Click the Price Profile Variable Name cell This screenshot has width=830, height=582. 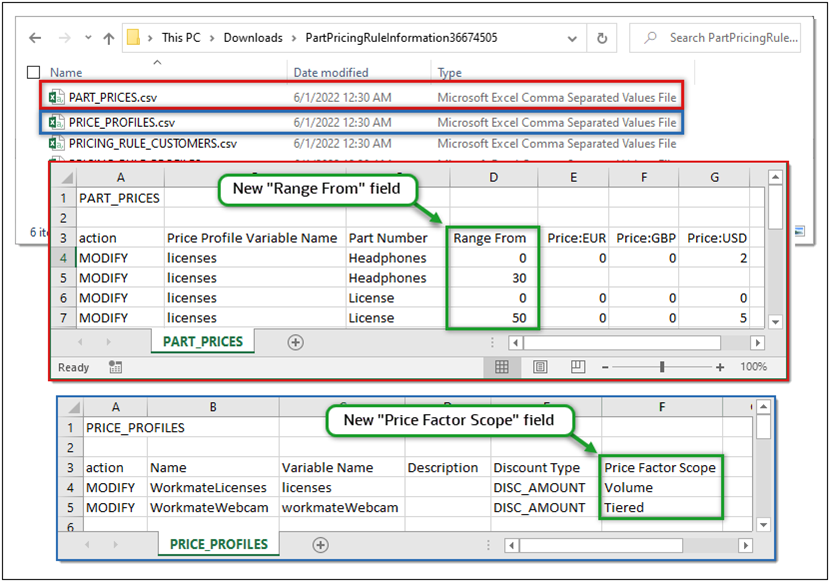tap(255, 238)
